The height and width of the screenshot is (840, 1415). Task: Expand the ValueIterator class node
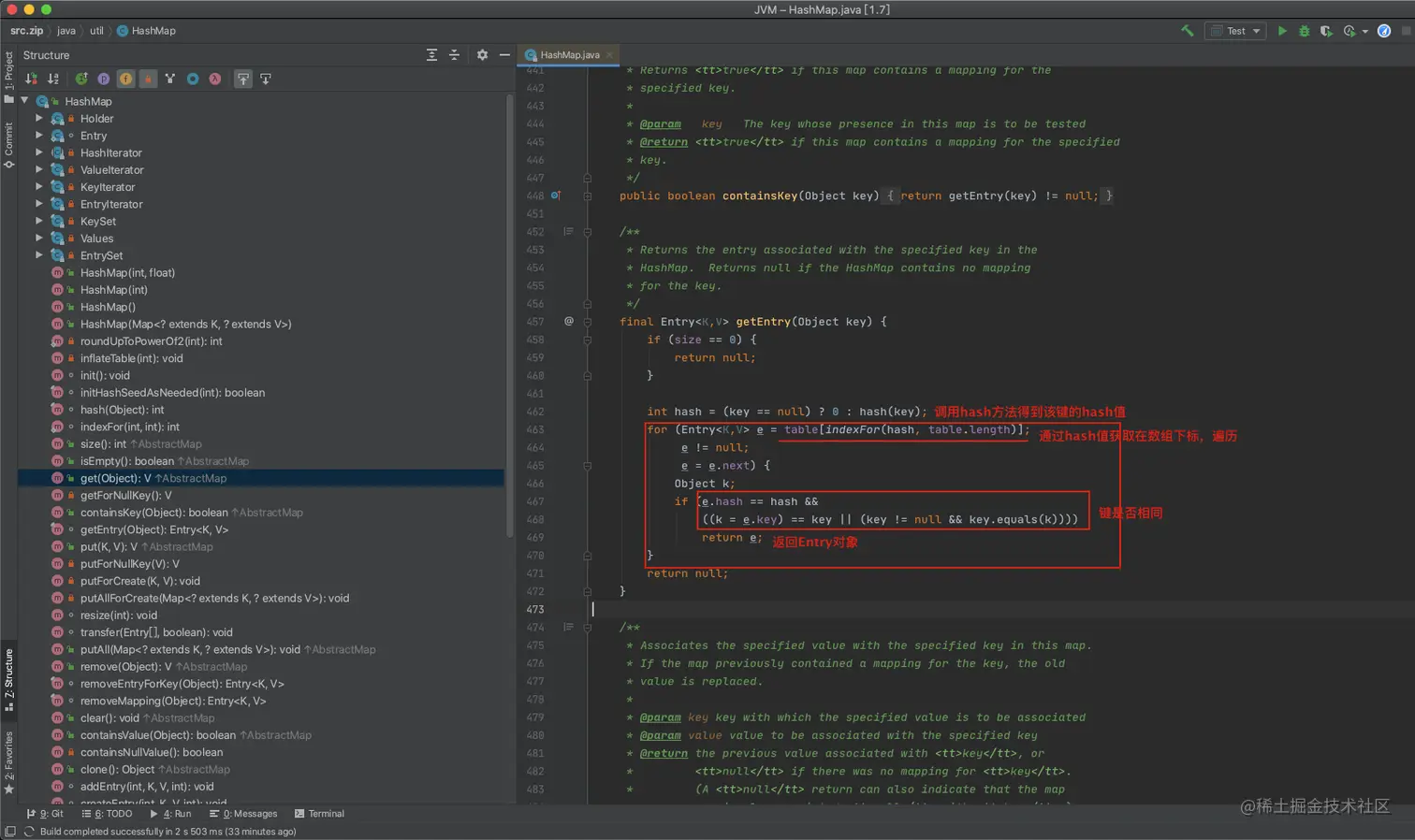point(39,169)
